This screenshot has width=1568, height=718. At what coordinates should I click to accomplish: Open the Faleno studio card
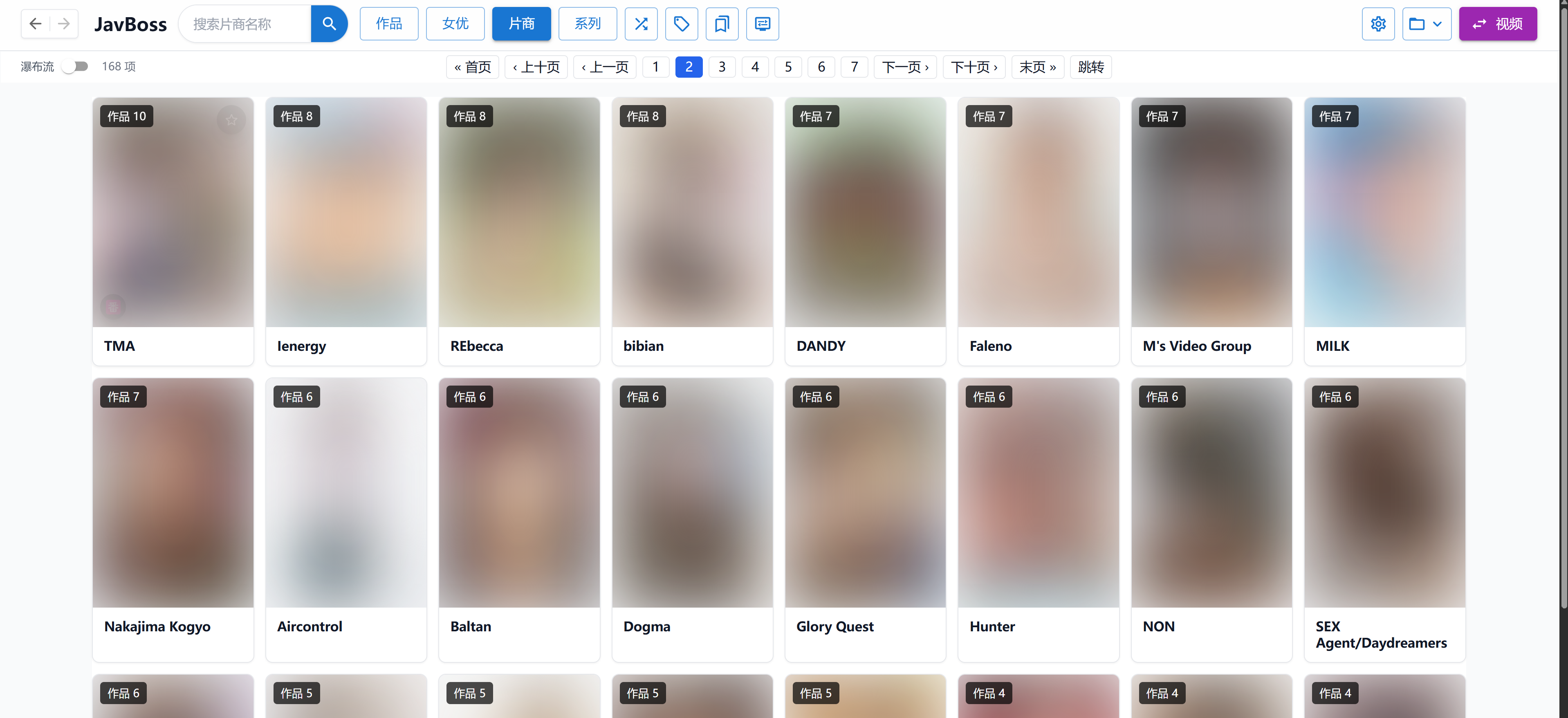[x=1039, y=231]
